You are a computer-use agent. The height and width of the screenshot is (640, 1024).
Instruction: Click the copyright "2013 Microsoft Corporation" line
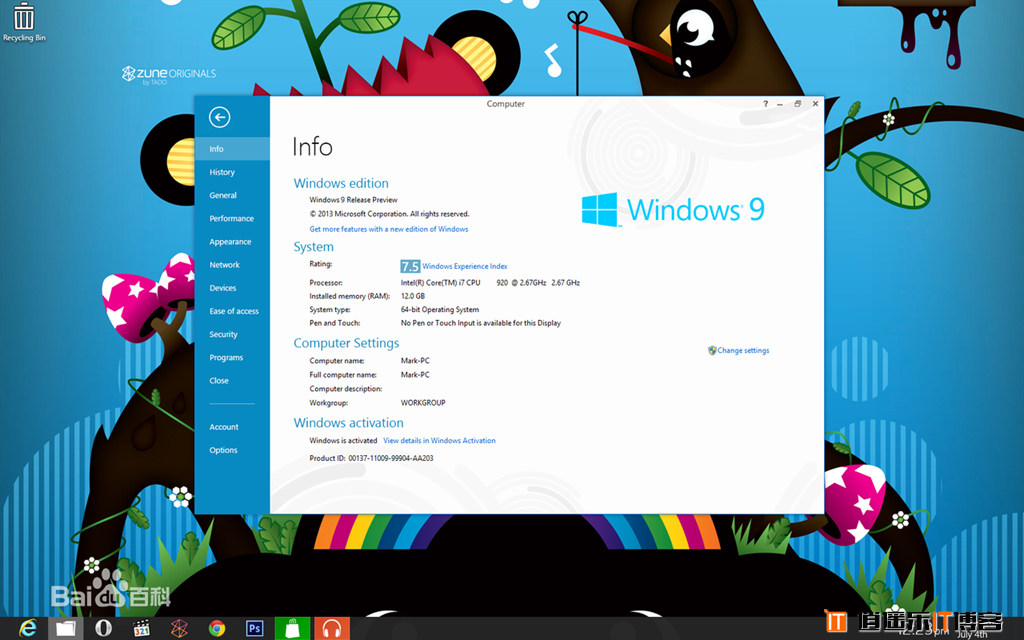[389, 214]
